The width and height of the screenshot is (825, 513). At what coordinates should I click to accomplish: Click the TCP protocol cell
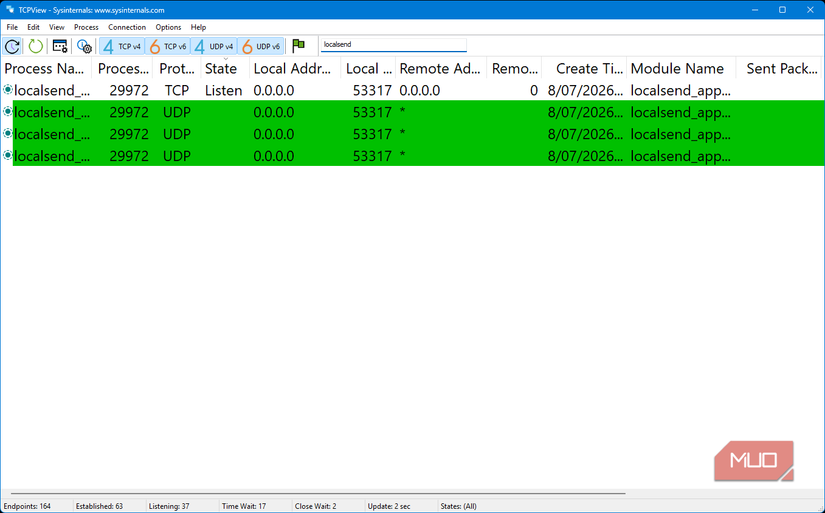(x=177, y=90)
